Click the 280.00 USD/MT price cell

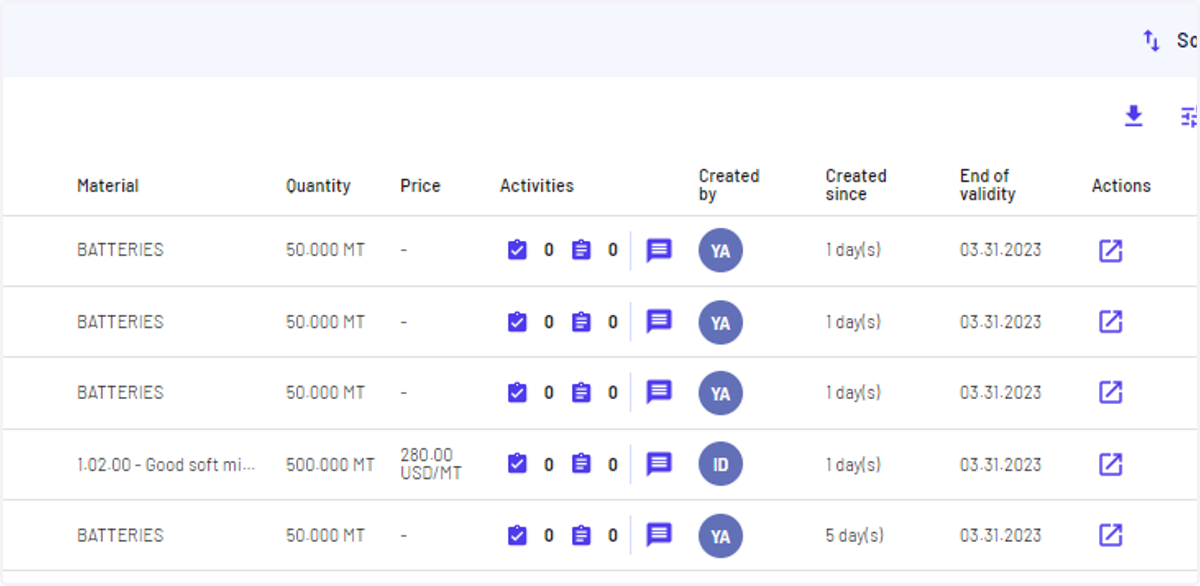click(x=431, y=464)
